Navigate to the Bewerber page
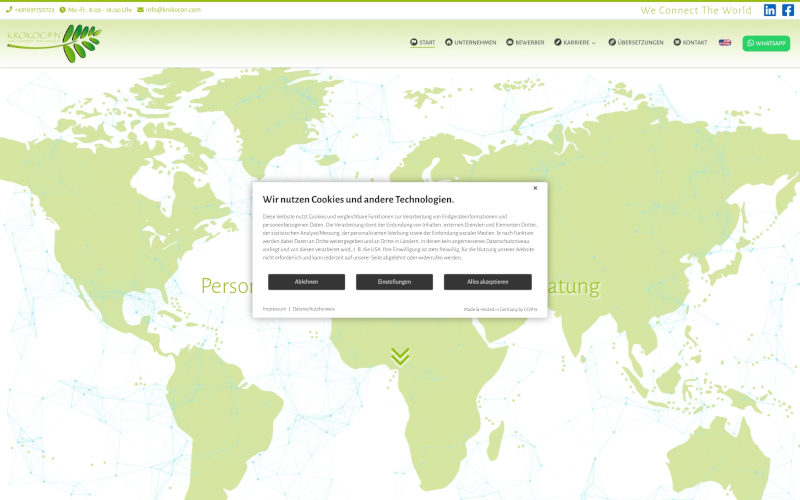Viewport: 800px width, 500px height. click(x=525, y=43)
